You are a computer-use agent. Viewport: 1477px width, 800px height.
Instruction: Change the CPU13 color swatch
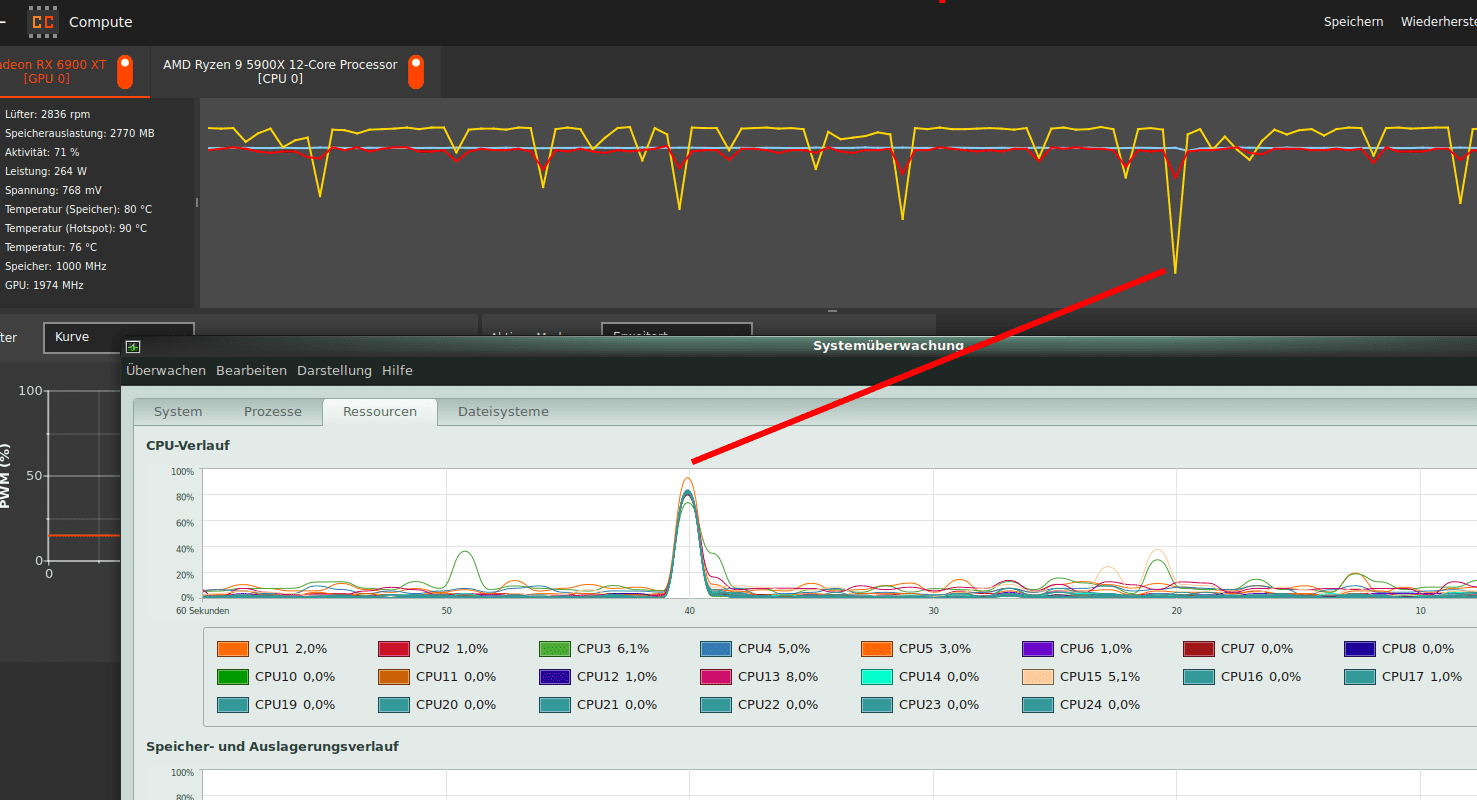pyautogui.click(x=716, y=677)
